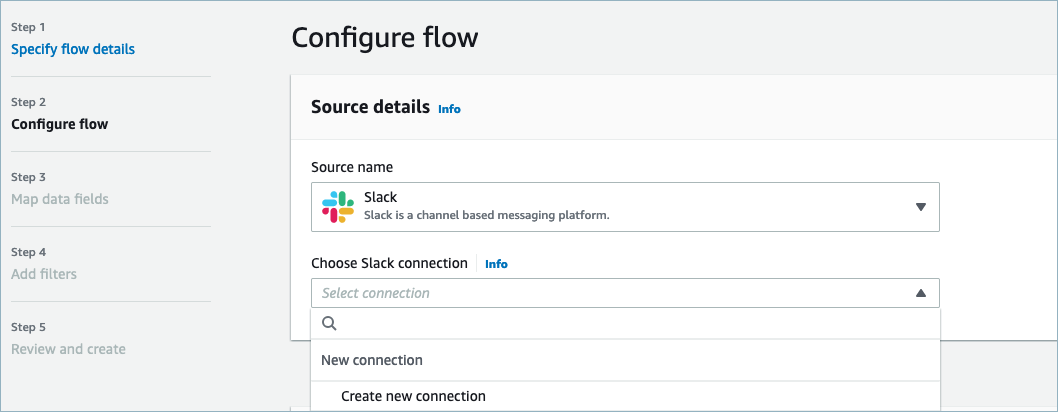Click the Slack logo icon

point(338,207)
